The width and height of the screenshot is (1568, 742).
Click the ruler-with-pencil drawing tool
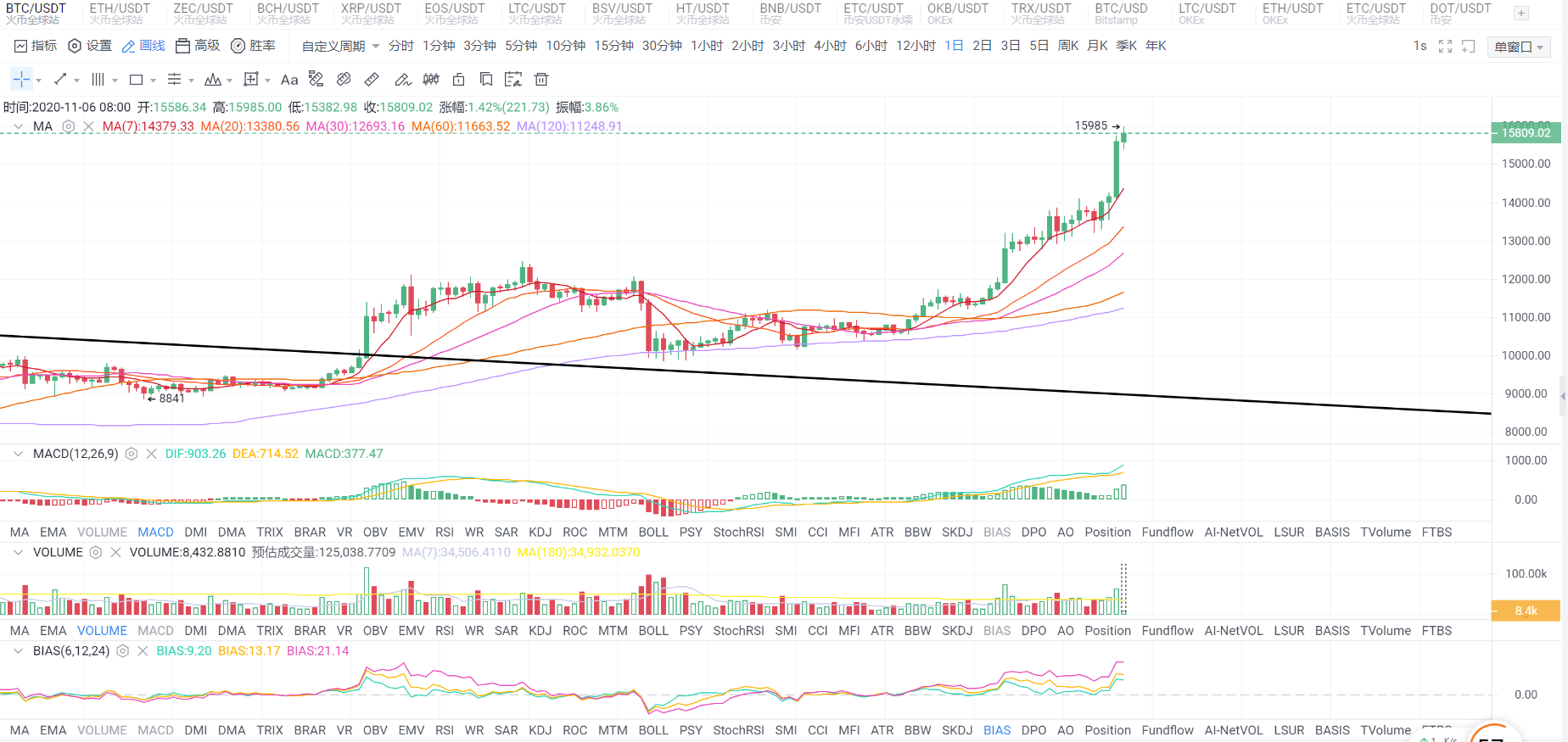316,80
